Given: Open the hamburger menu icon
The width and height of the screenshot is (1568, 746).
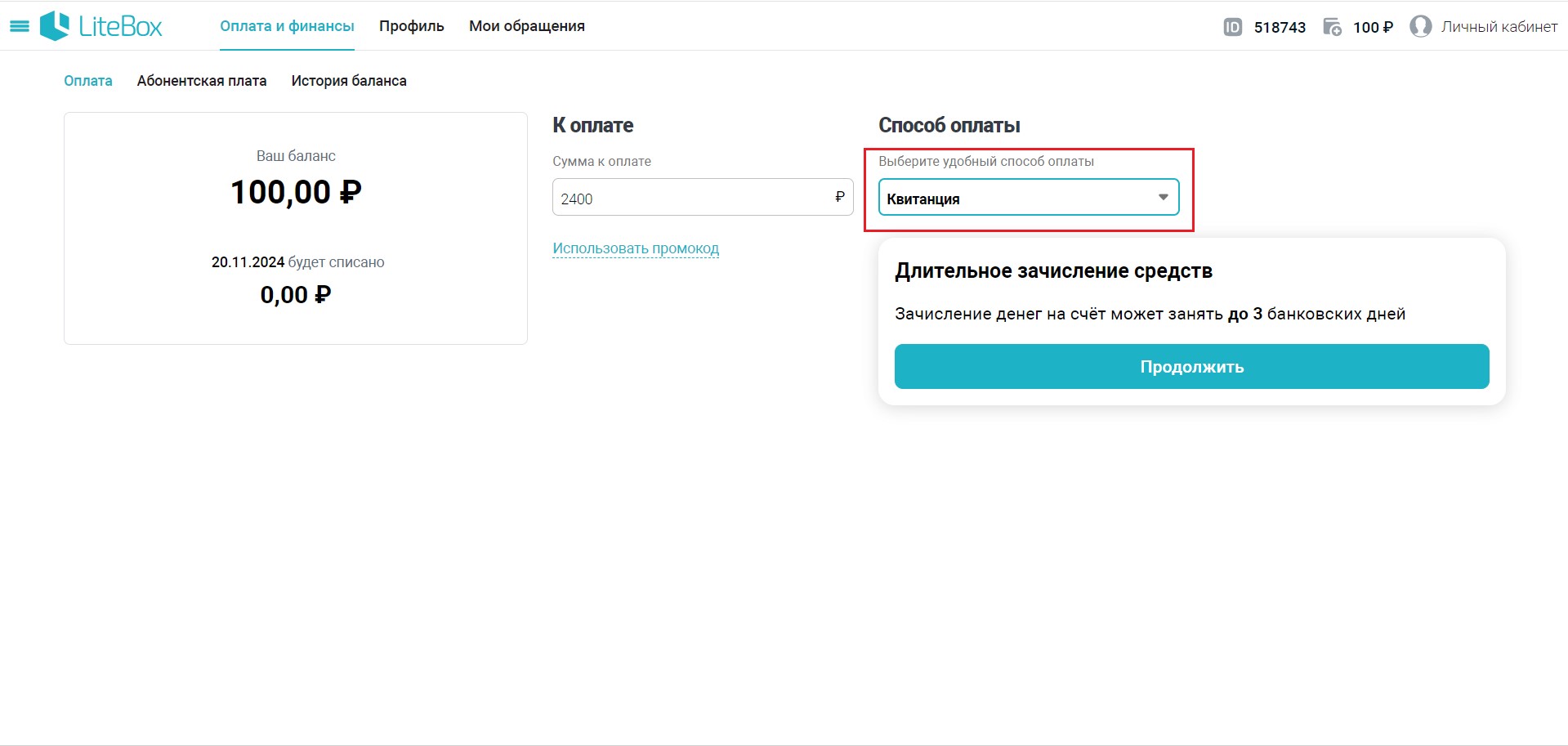Looking at the screenshot, I should (20, 27).
